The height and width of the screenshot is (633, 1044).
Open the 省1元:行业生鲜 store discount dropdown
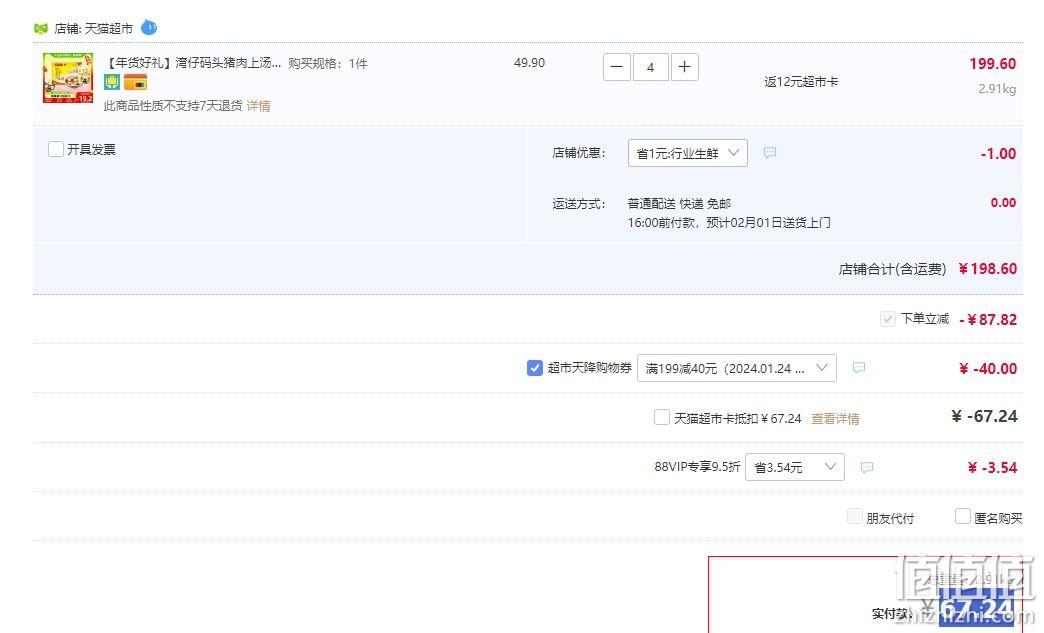click(688, 153)
